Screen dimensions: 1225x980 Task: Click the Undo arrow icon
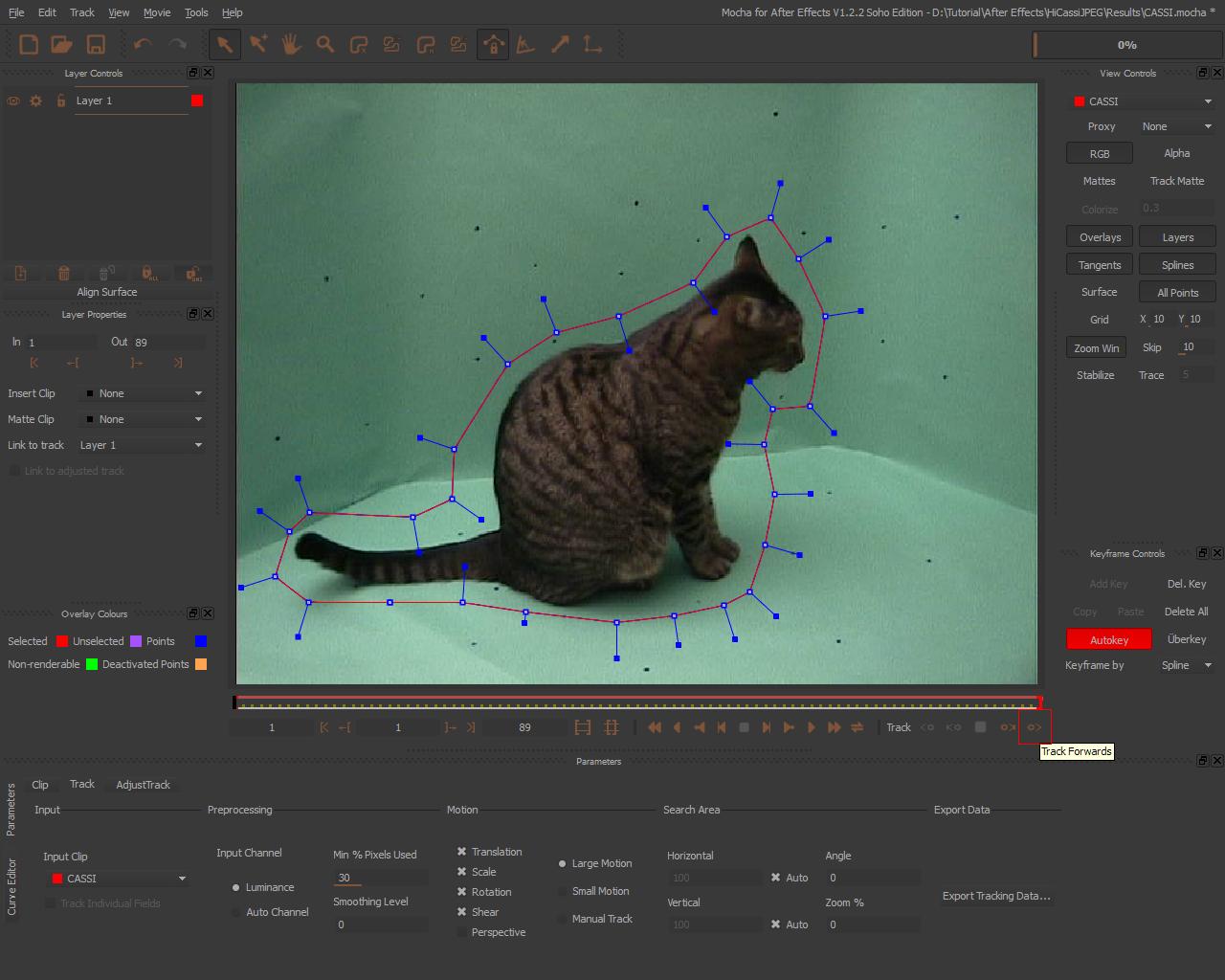pos(144,44)
